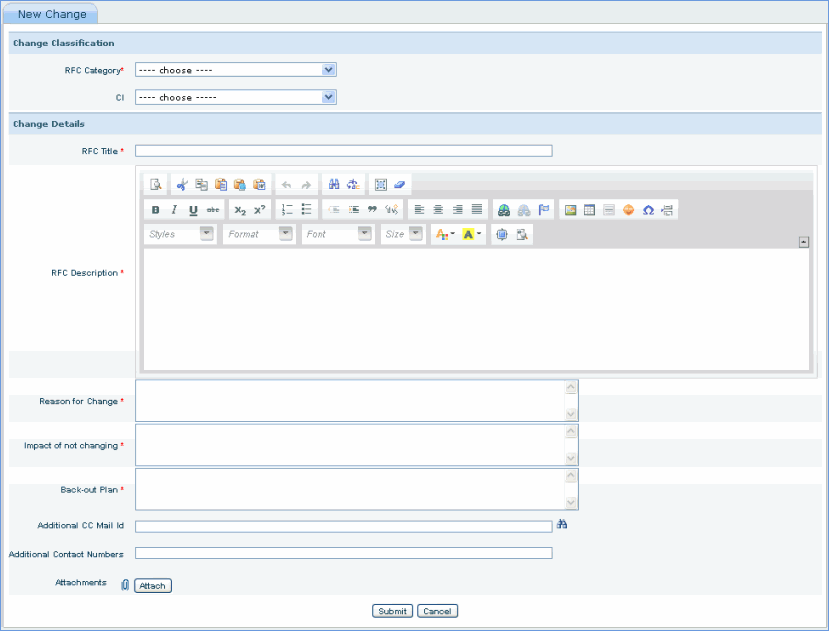Submit the change request form
The width and height of the screenshot is (829, 631).
(x=392, y=611)
